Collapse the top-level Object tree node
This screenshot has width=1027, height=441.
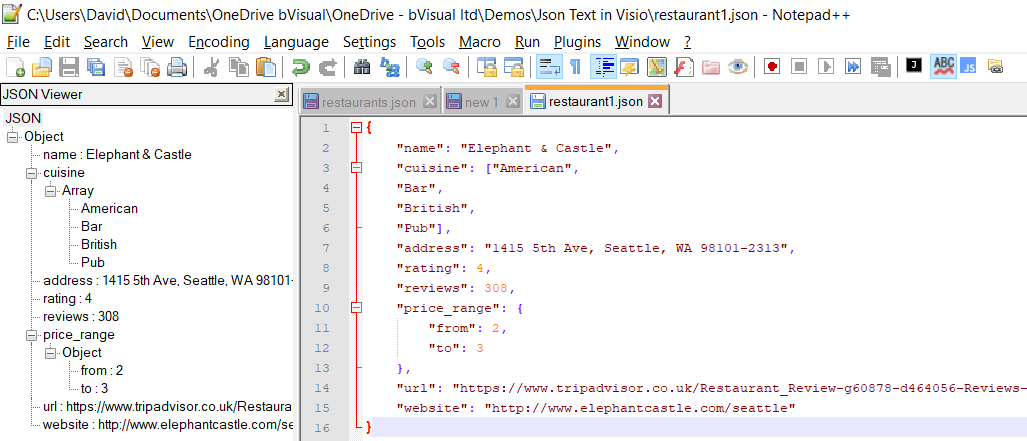pos(12,137)
